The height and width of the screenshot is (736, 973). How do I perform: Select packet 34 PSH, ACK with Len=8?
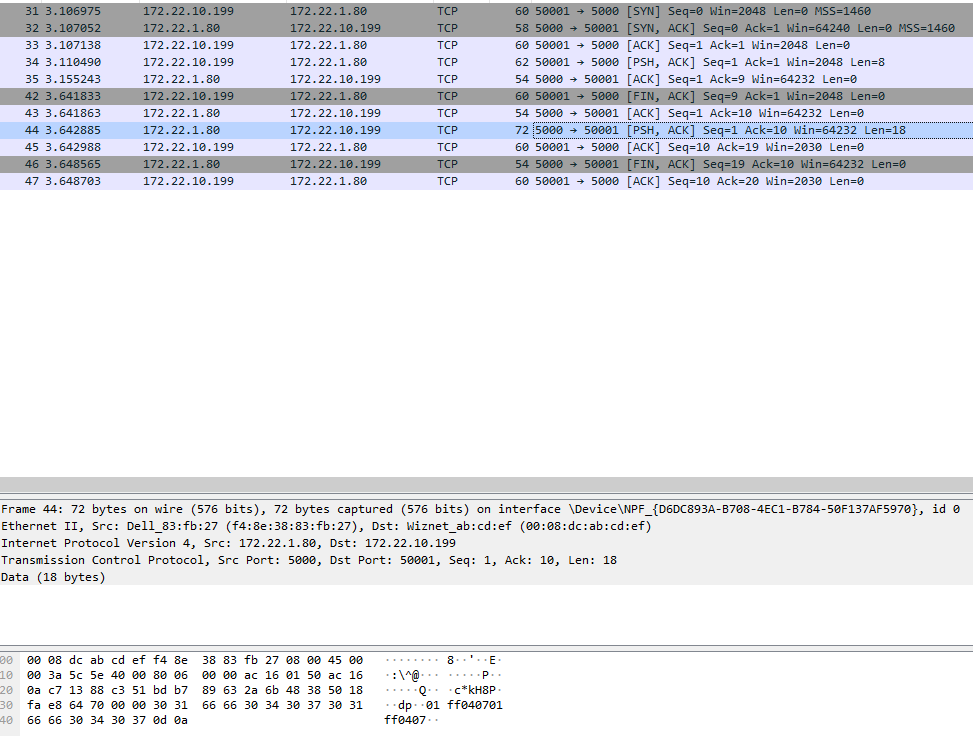(x=486, y=62)
